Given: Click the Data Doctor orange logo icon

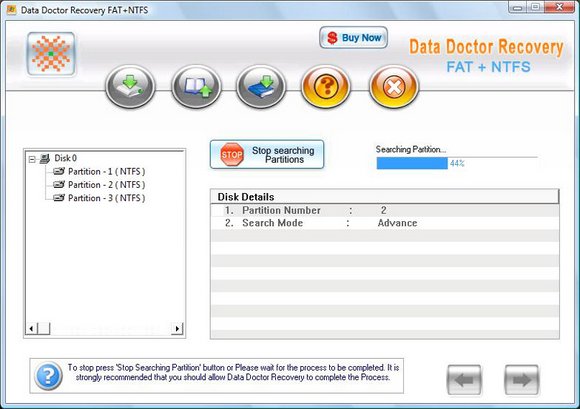Looking at the screenshot, I should pos(51,54).
